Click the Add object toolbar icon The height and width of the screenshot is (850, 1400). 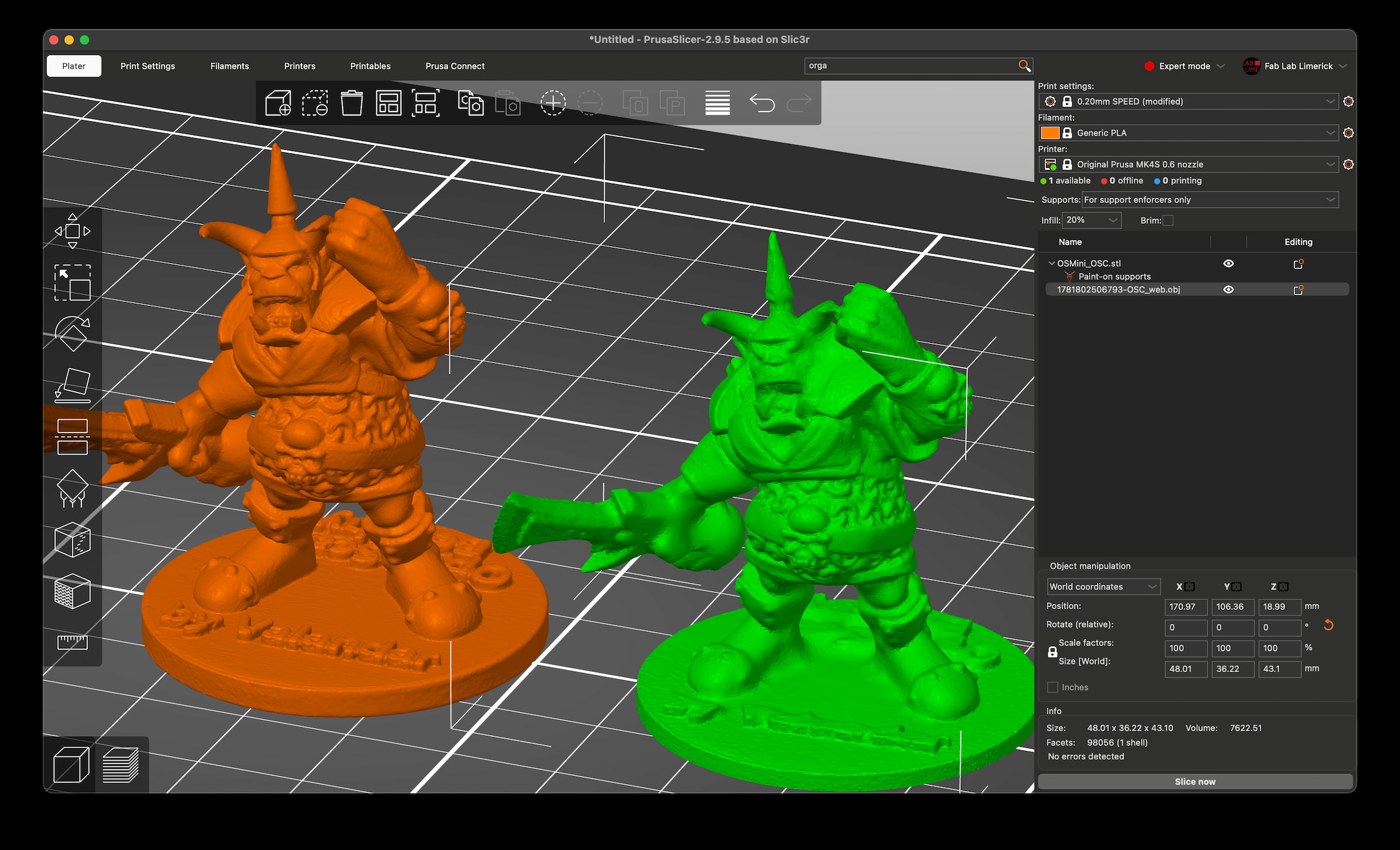click(278, 103)
